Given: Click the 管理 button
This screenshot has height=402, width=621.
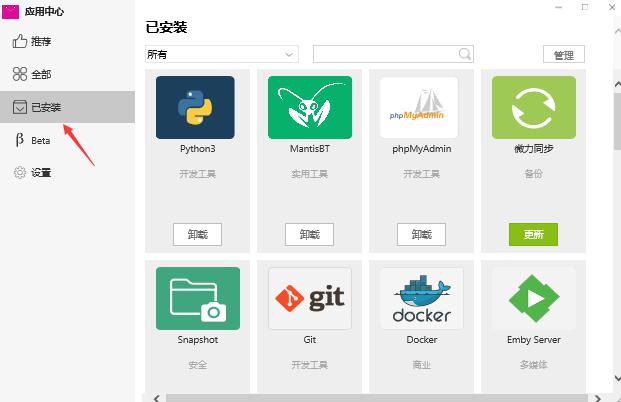Looking at the screenshot, I should tap(563, 54).
